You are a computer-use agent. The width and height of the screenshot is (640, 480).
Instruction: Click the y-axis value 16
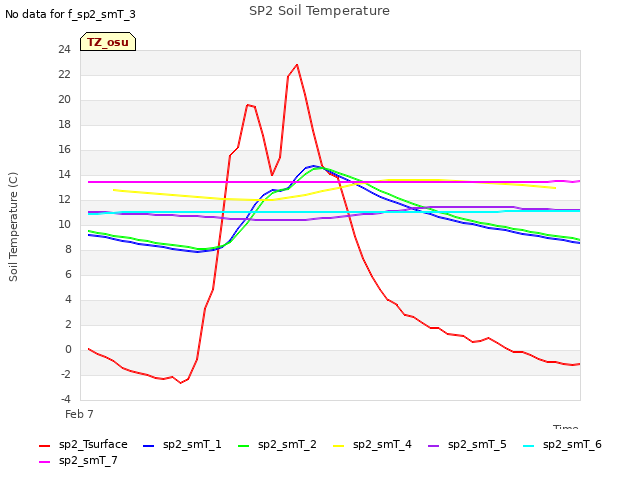coord(64,150)
